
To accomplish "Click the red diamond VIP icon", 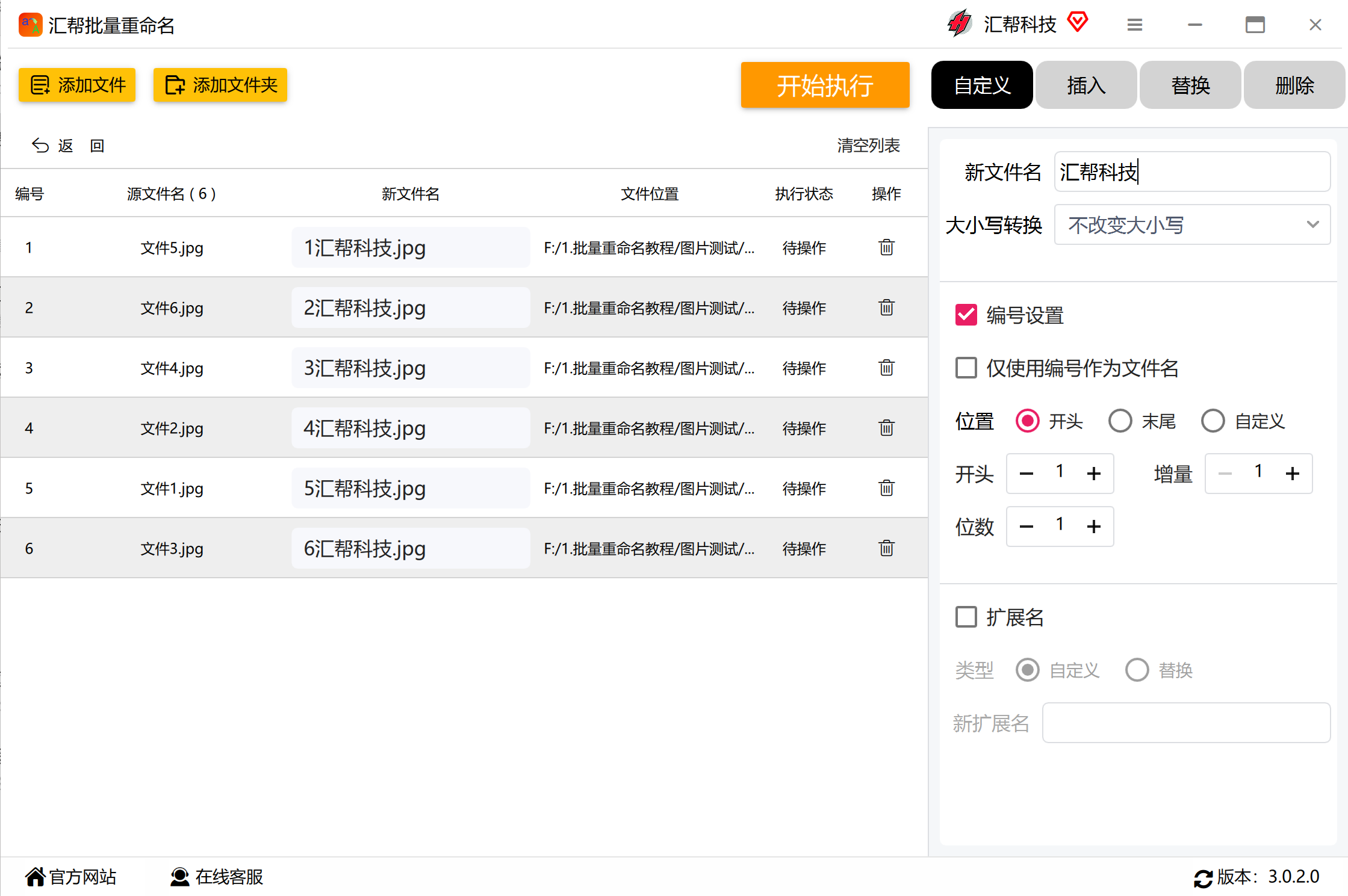I will tap(1077, 23).
